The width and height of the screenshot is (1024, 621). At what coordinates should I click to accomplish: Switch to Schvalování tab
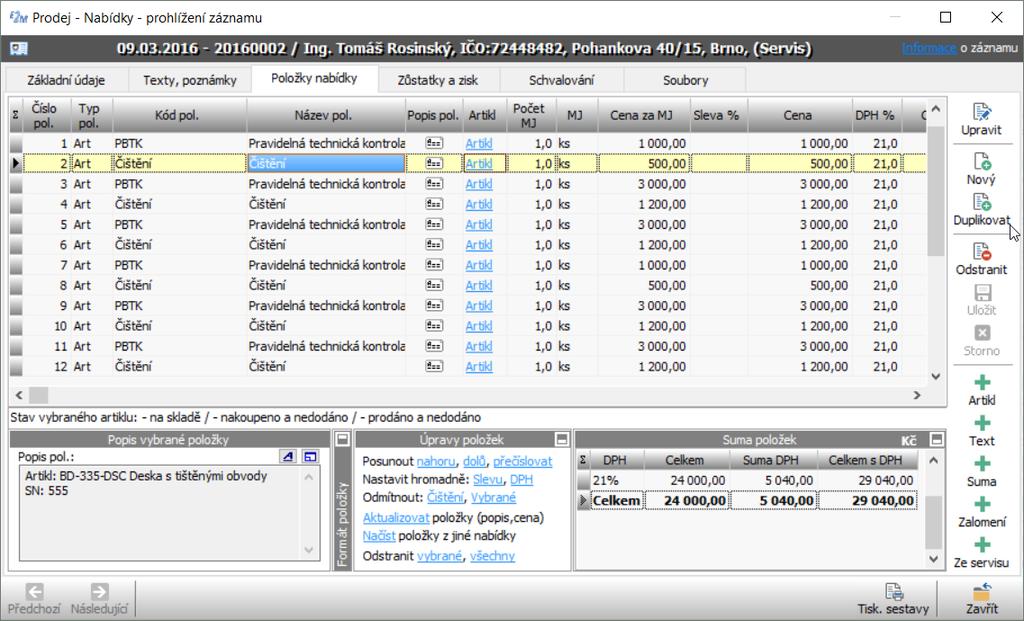[x=562, y=80]
